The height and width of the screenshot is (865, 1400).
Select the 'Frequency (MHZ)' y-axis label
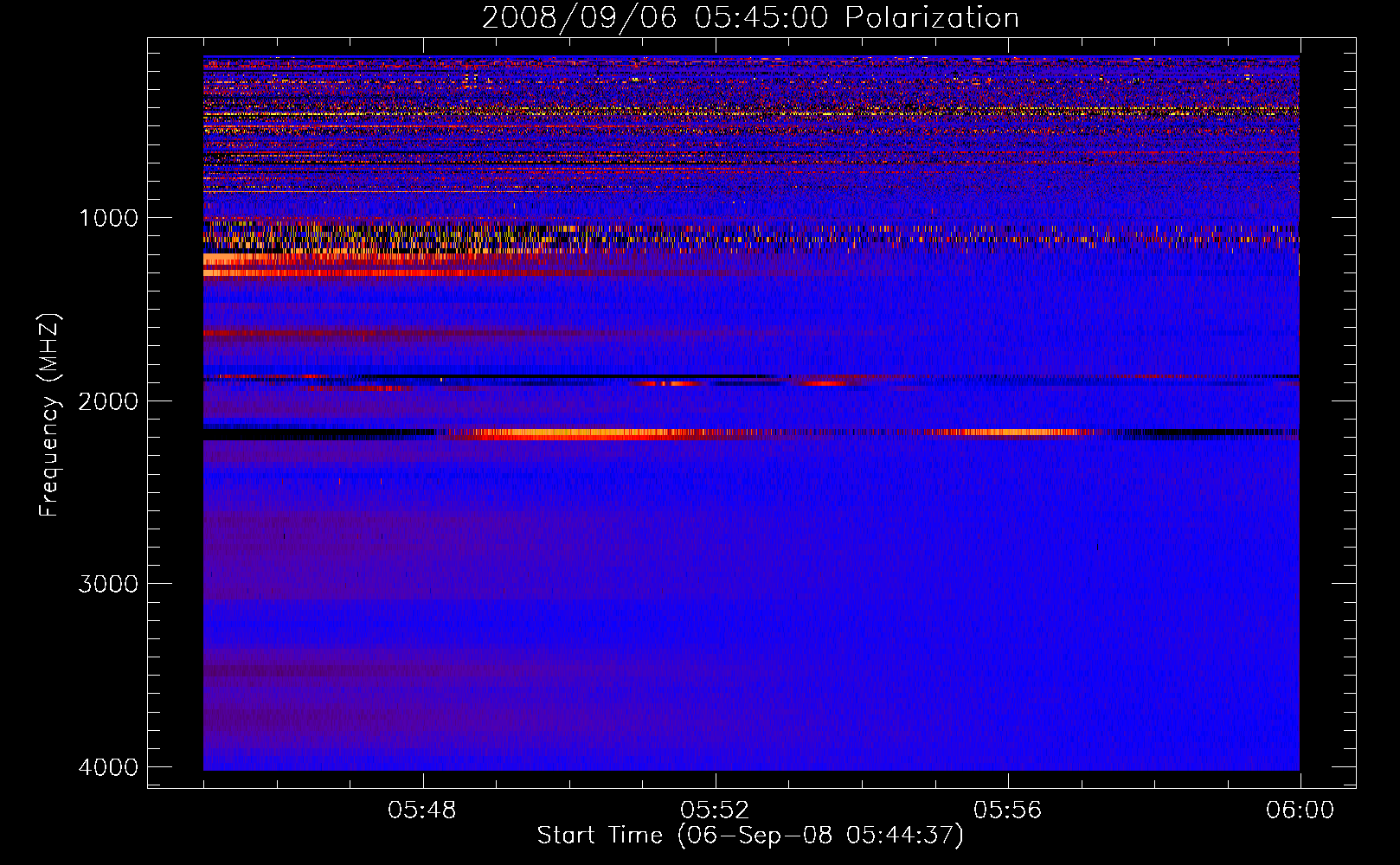[50, 415]
